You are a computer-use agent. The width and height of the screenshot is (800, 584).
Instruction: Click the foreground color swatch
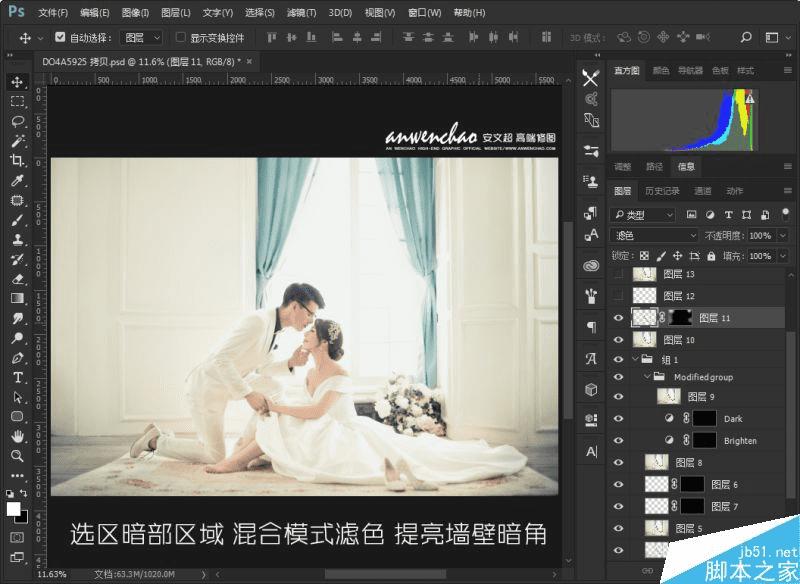tap(13, 509)
